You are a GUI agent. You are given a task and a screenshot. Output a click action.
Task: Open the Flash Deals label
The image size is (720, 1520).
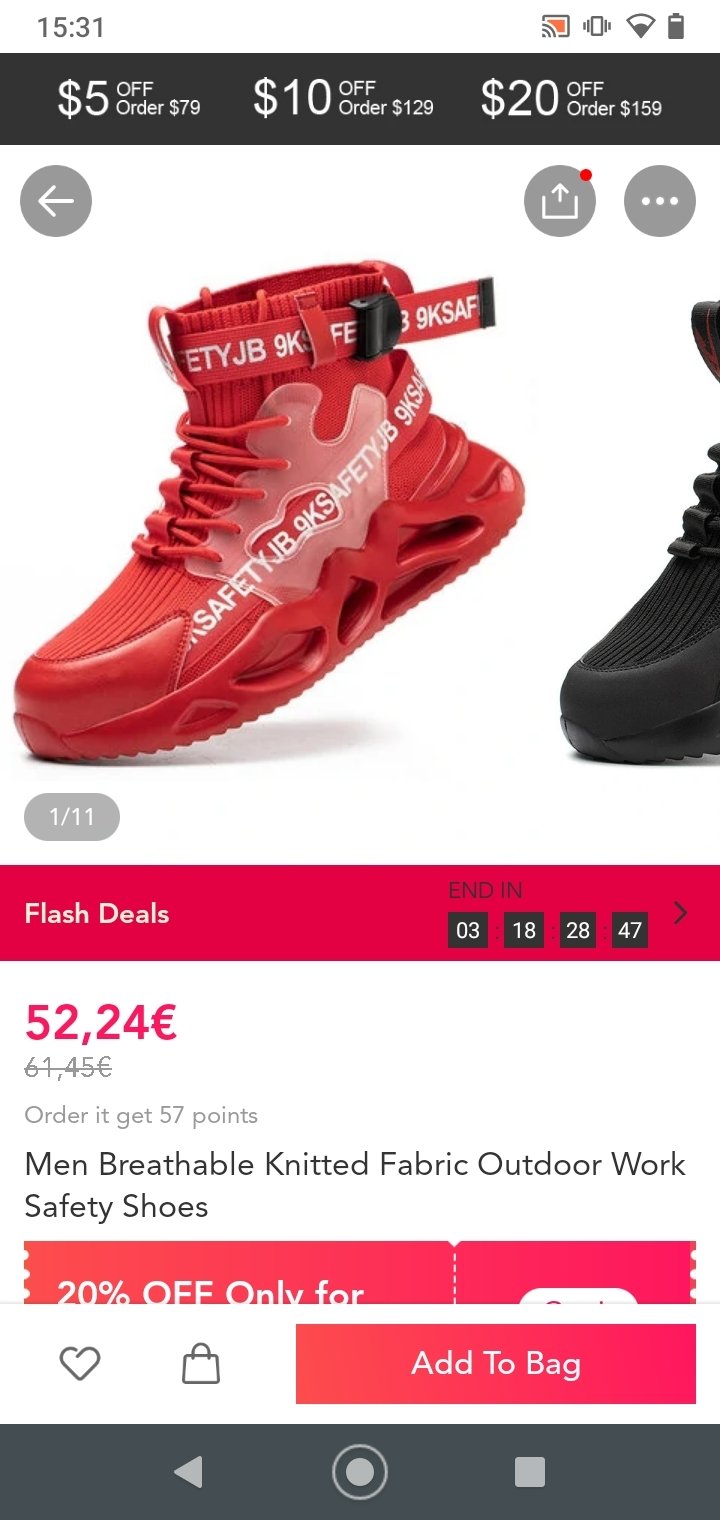[97, 913]
